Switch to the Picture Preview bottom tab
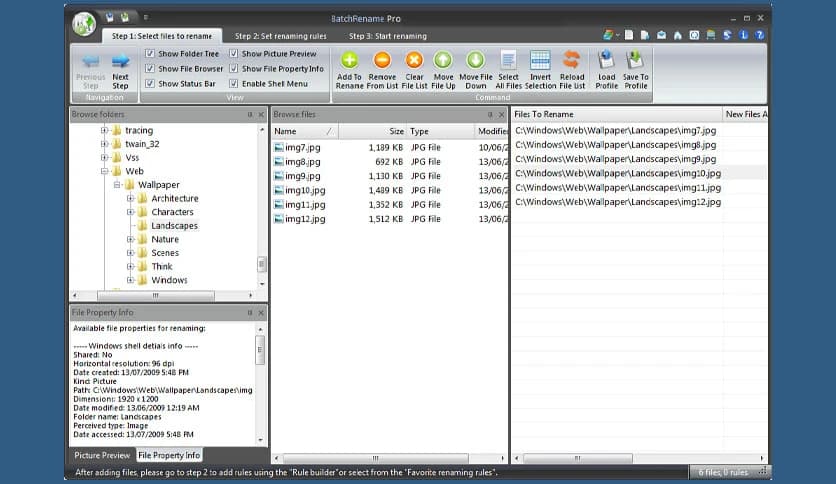Viewport: 836px width, 484px height. pyautogui.click(x=102, y=455)
